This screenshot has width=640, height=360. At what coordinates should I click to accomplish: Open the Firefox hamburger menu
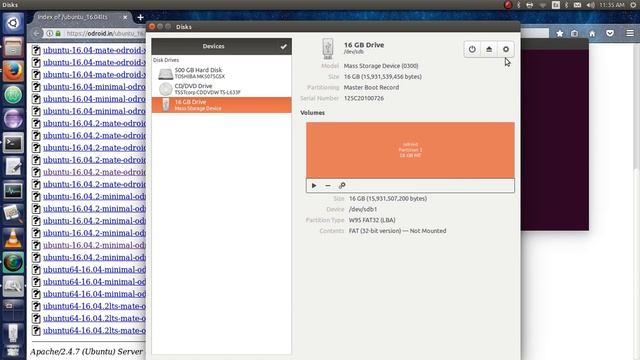[630, 33]
